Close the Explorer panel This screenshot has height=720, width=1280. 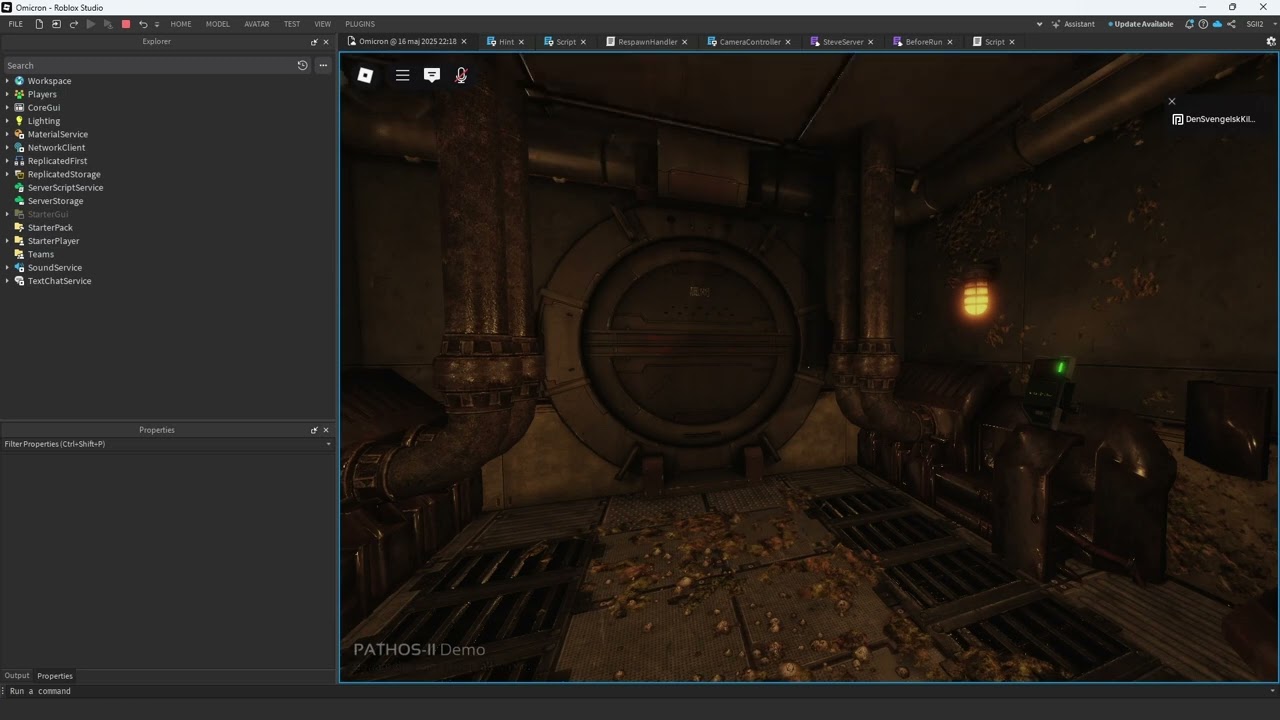[x=326, y=42]
